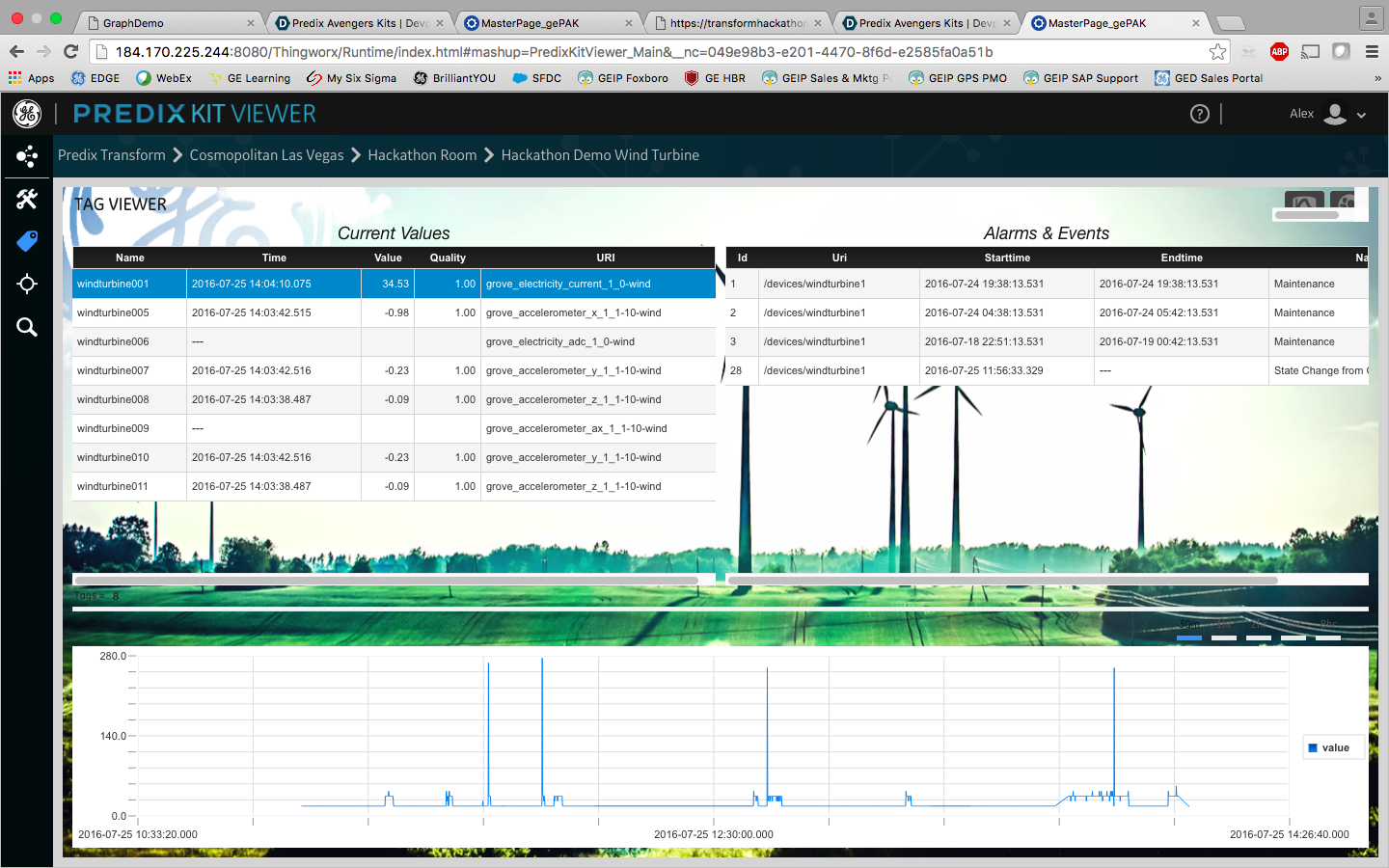Go to Predix Transform breadcrumb
Image resolution: width=1389 pixels, height=868 pixels.
tap(112, 155)
